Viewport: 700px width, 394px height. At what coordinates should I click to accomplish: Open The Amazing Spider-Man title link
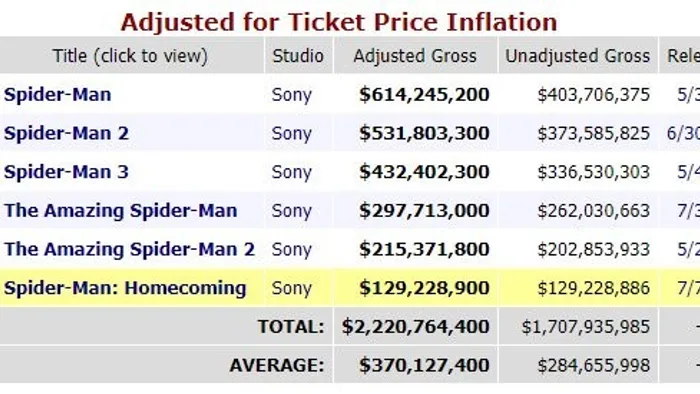pyautogui.click(x=121, y=211)
